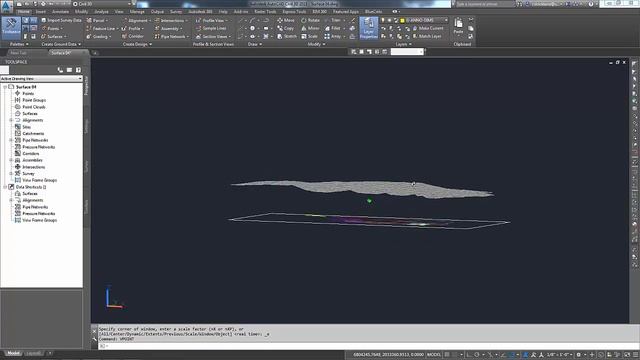Collapse the Data Shortcuts tree node
The image size is (640, 360).
click(x=5, y=187)
